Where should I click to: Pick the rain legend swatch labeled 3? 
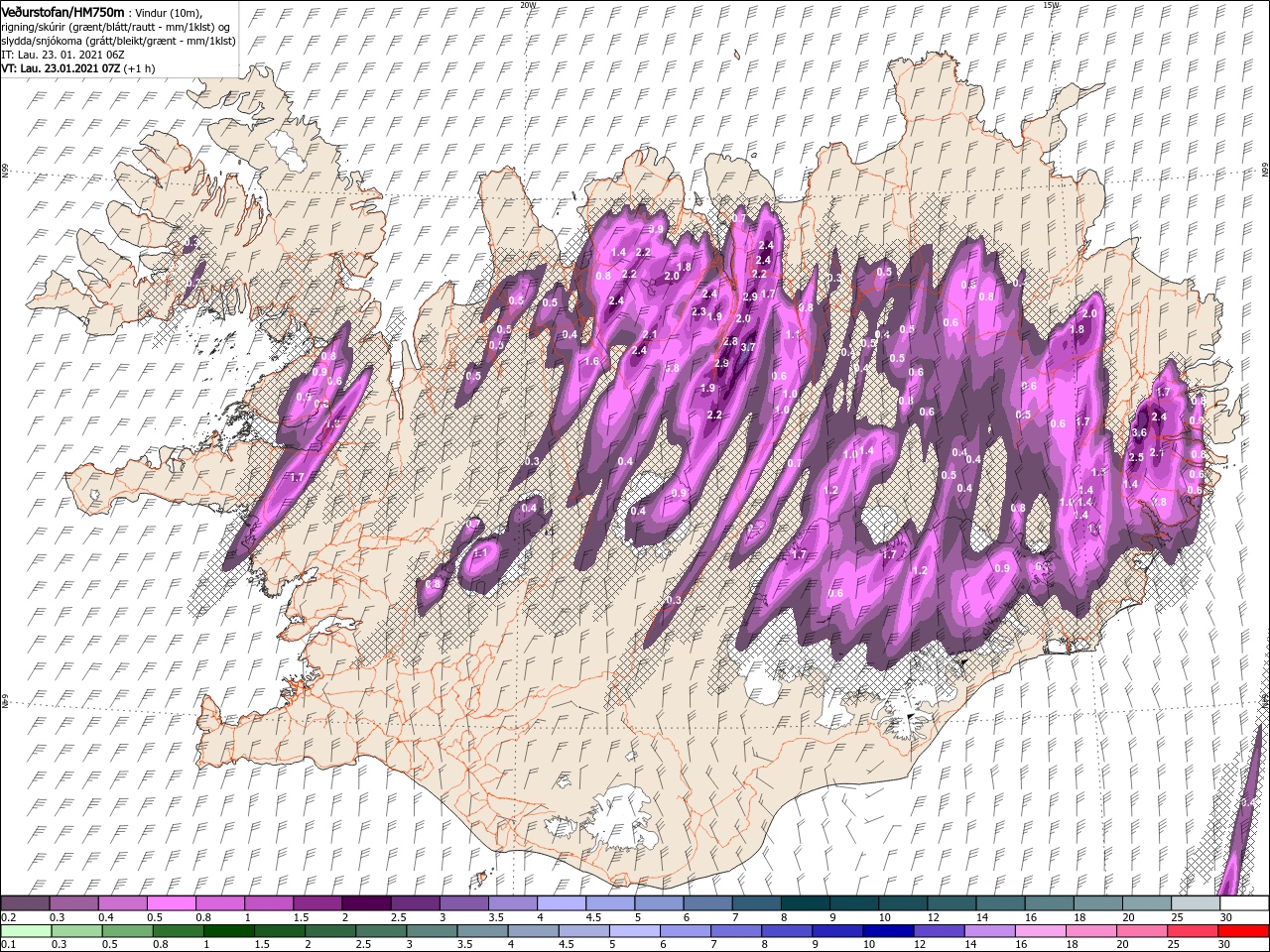[x=432, y=931]
